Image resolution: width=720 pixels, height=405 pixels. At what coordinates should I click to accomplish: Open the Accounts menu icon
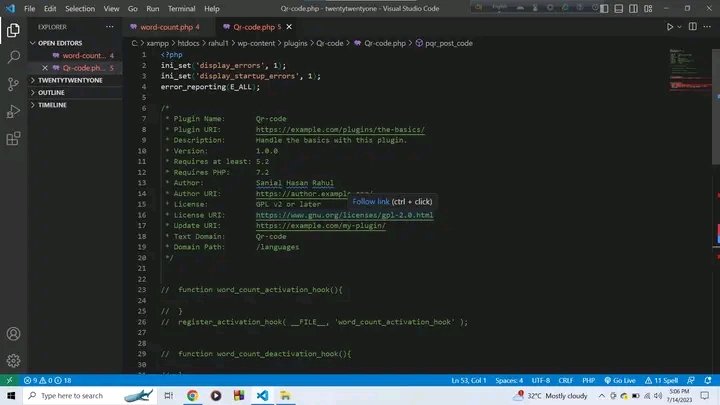tap(13, 334)
